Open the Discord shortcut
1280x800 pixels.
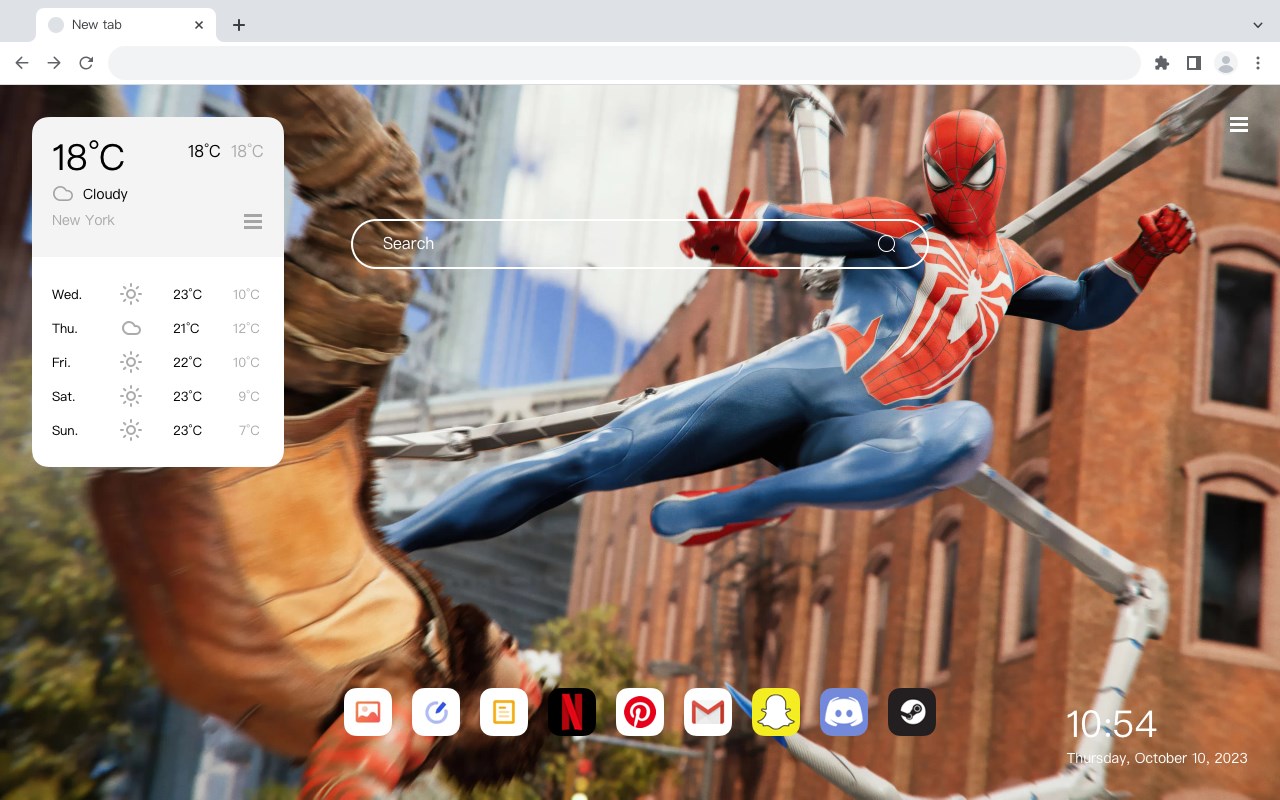pyautogui.click(x=844, y=712)
